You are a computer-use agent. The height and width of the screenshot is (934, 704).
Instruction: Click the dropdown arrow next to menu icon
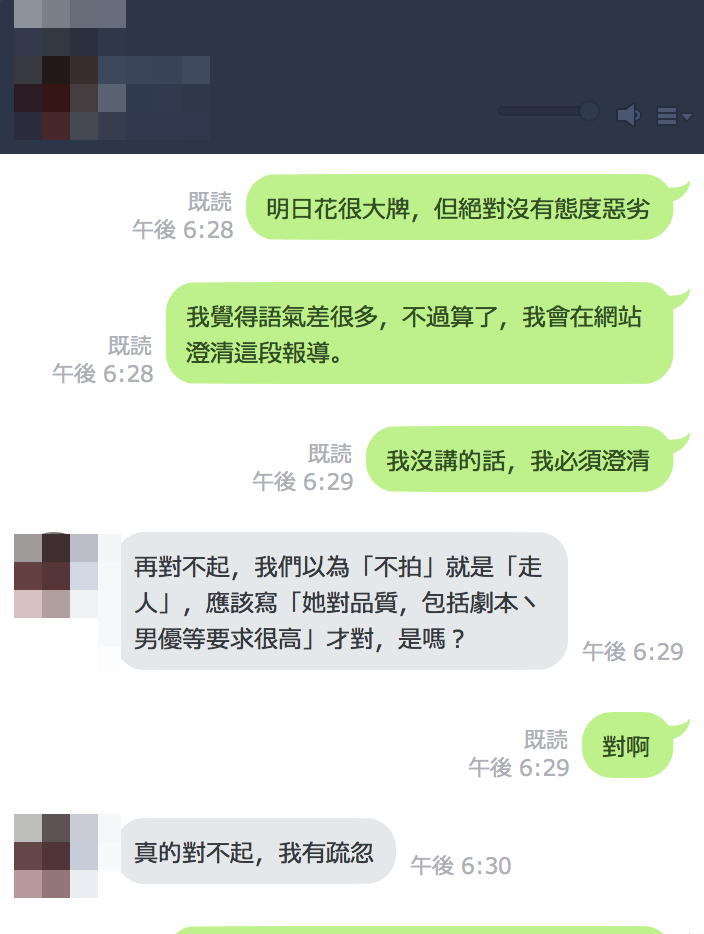click(x=687, y=117)
